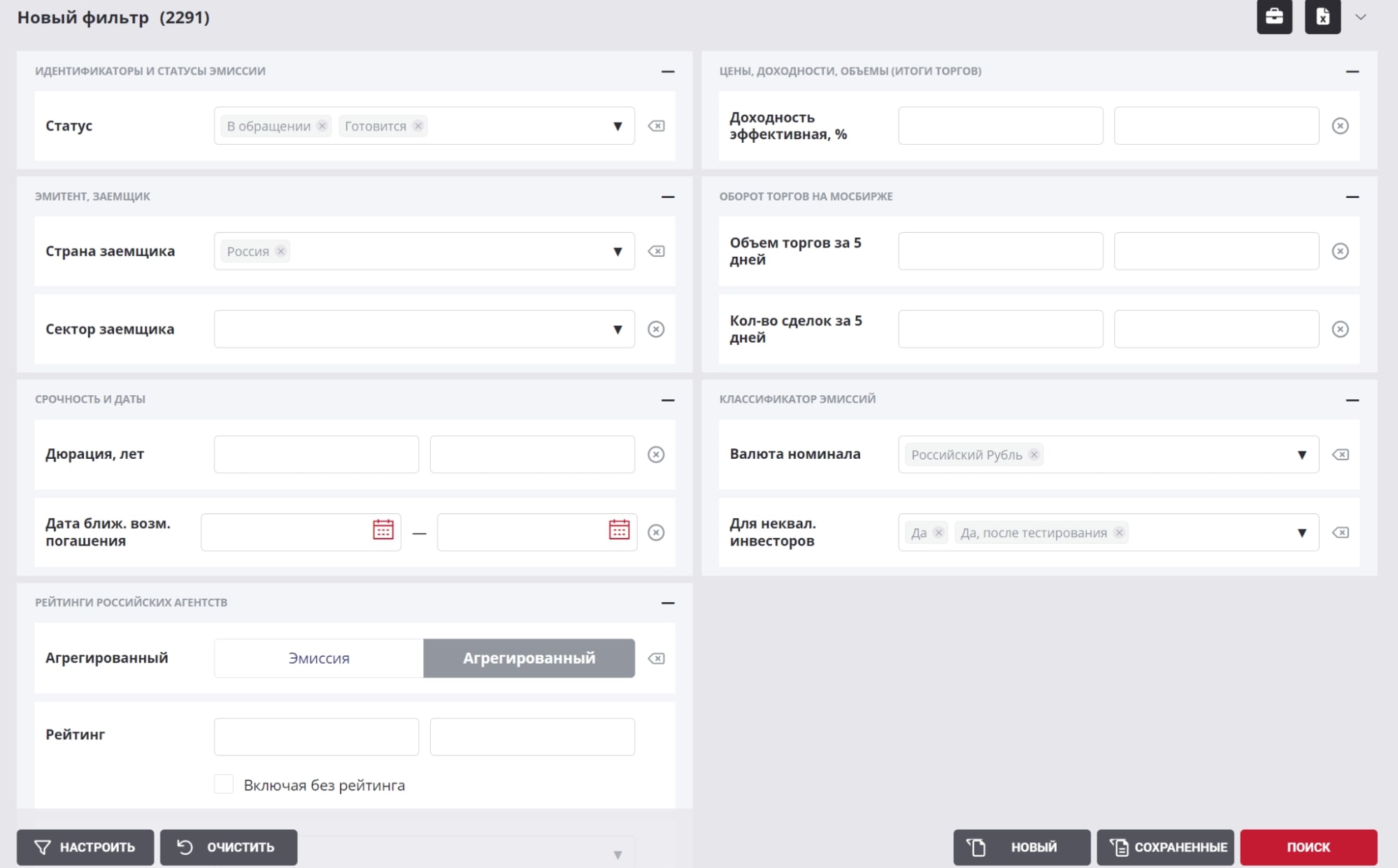The height and width of the screenshot is (868, 1398).
Task: Clear the Валюта номинала field icon
Action: [x=1340, y=455]
